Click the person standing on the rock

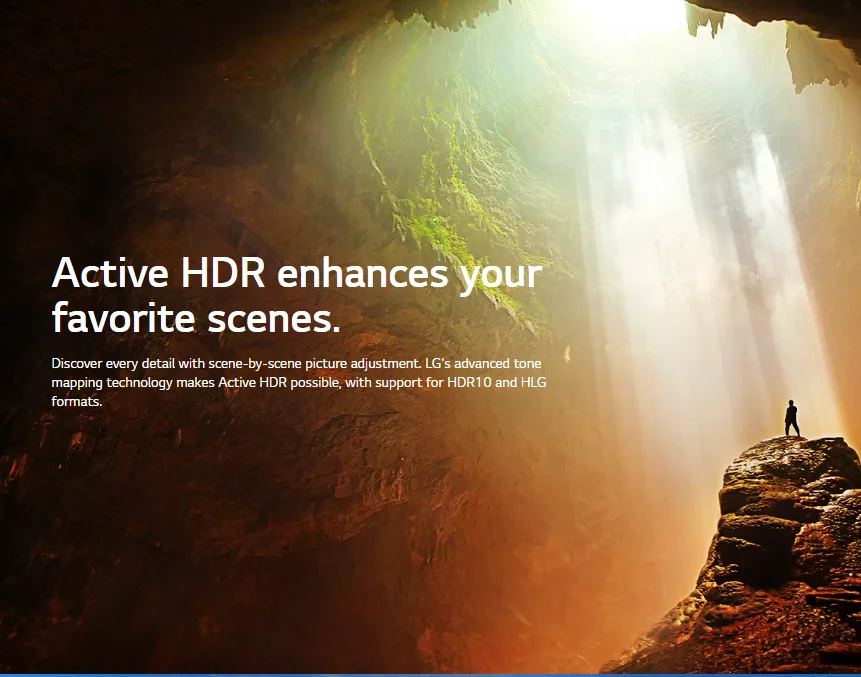tap(791, 418)
